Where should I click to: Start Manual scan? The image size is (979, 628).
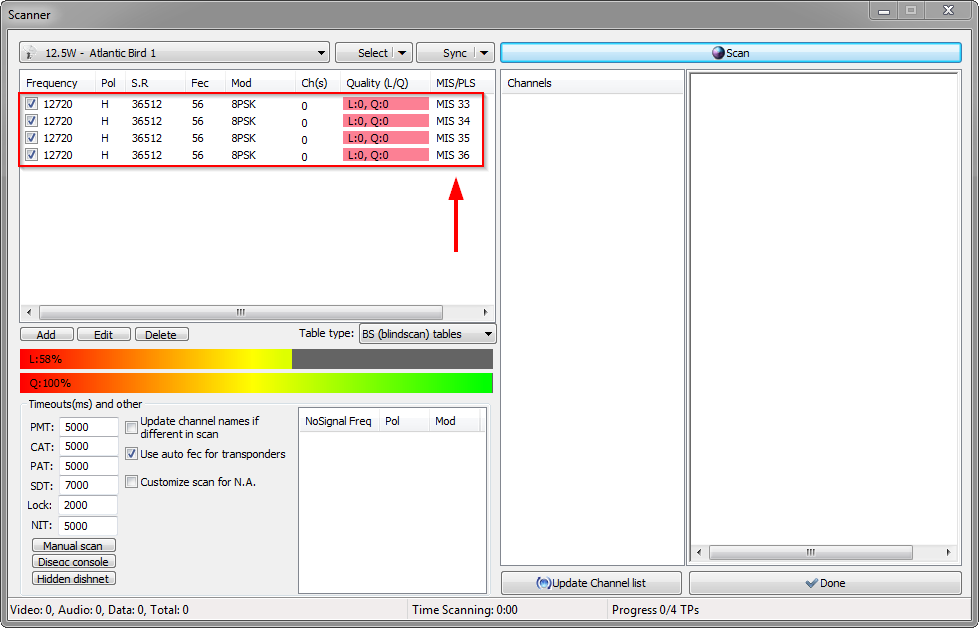coord(74,546)
